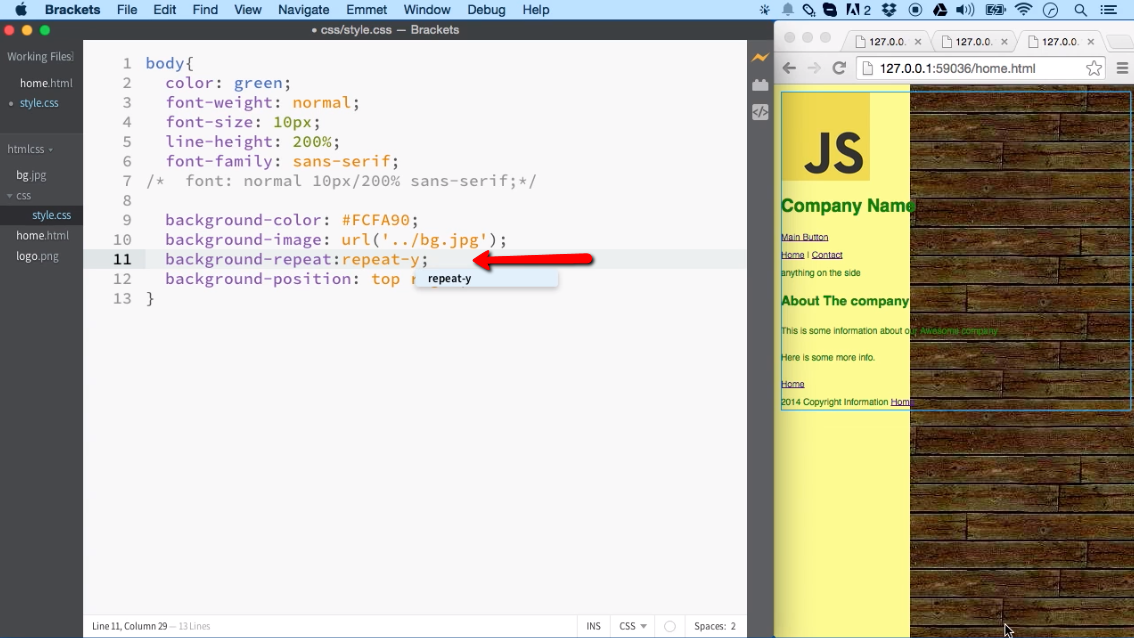Open logo.png in project tree
The image size is (1134, 638).
pos(37,256)
